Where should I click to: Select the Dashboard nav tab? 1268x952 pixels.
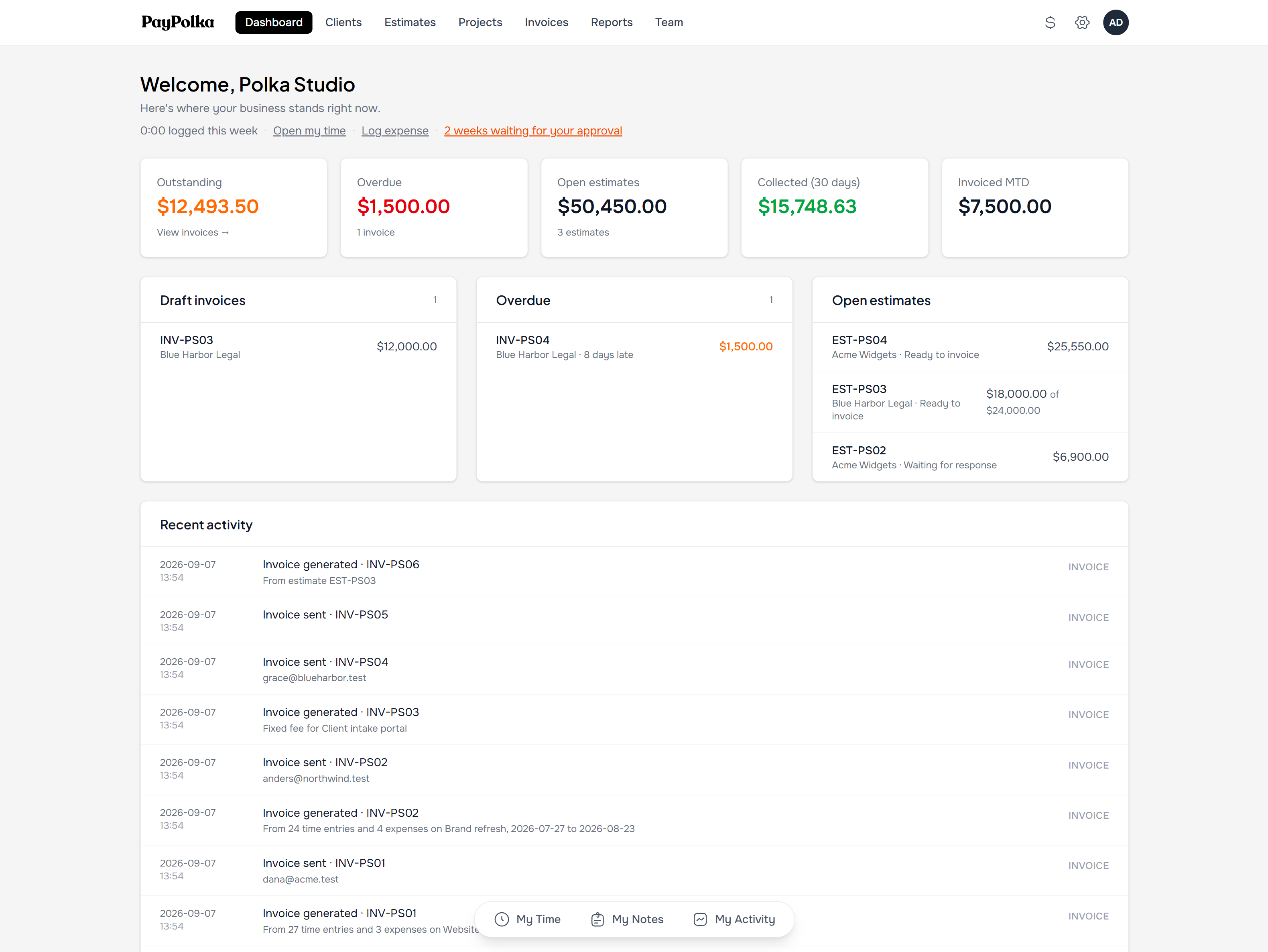tap(273, 22)
